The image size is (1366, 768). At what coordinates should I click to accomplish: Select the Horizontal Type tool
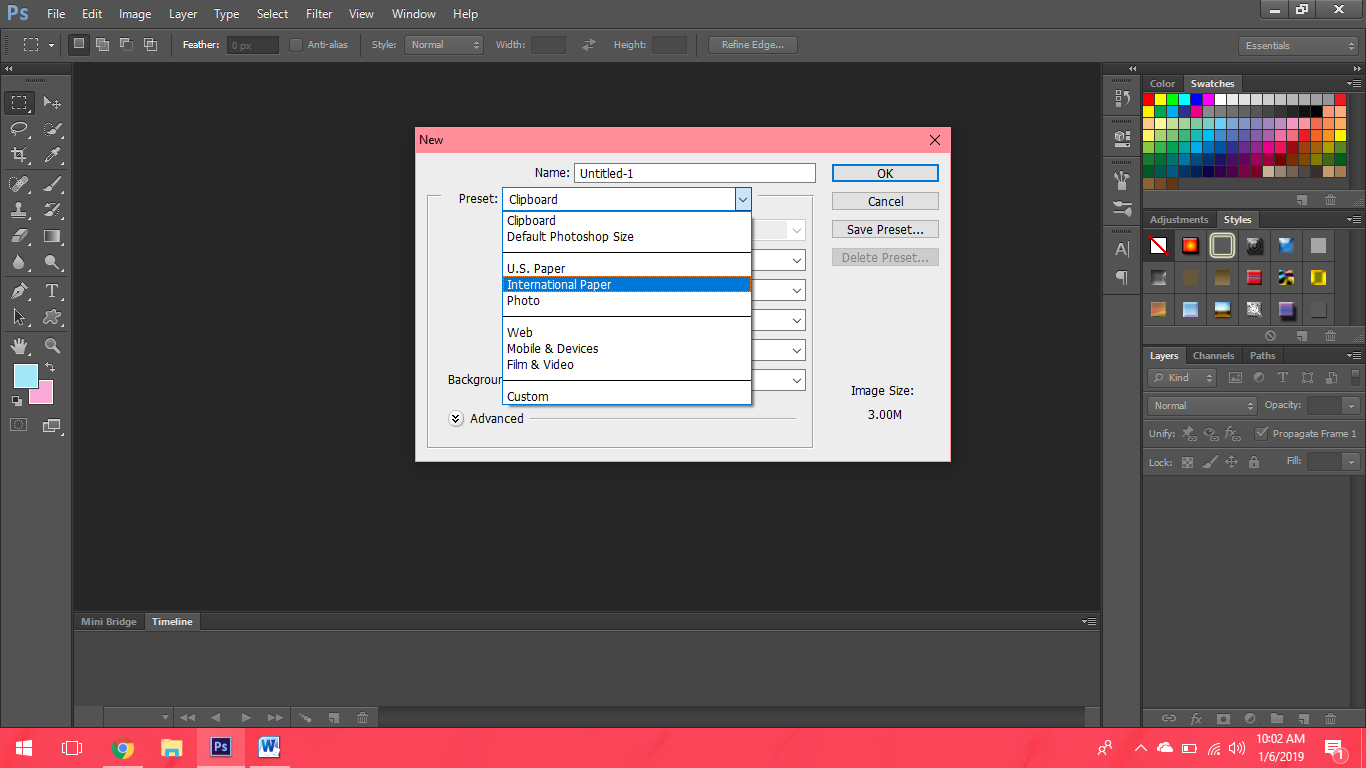52,291
